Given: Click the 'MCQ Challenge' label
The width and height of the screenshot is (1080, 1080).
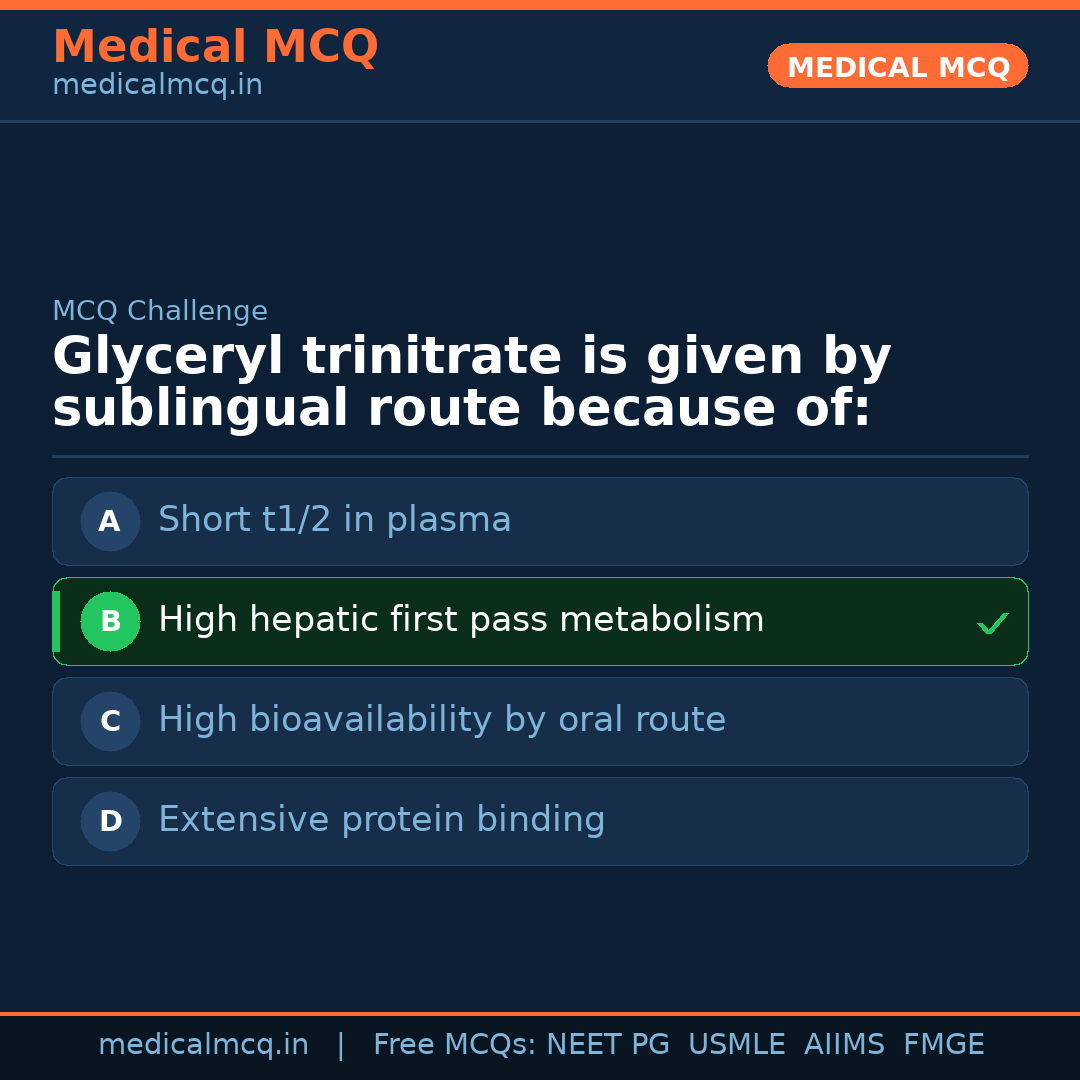Looking at the screenshot, I should (x=160, y=311).
